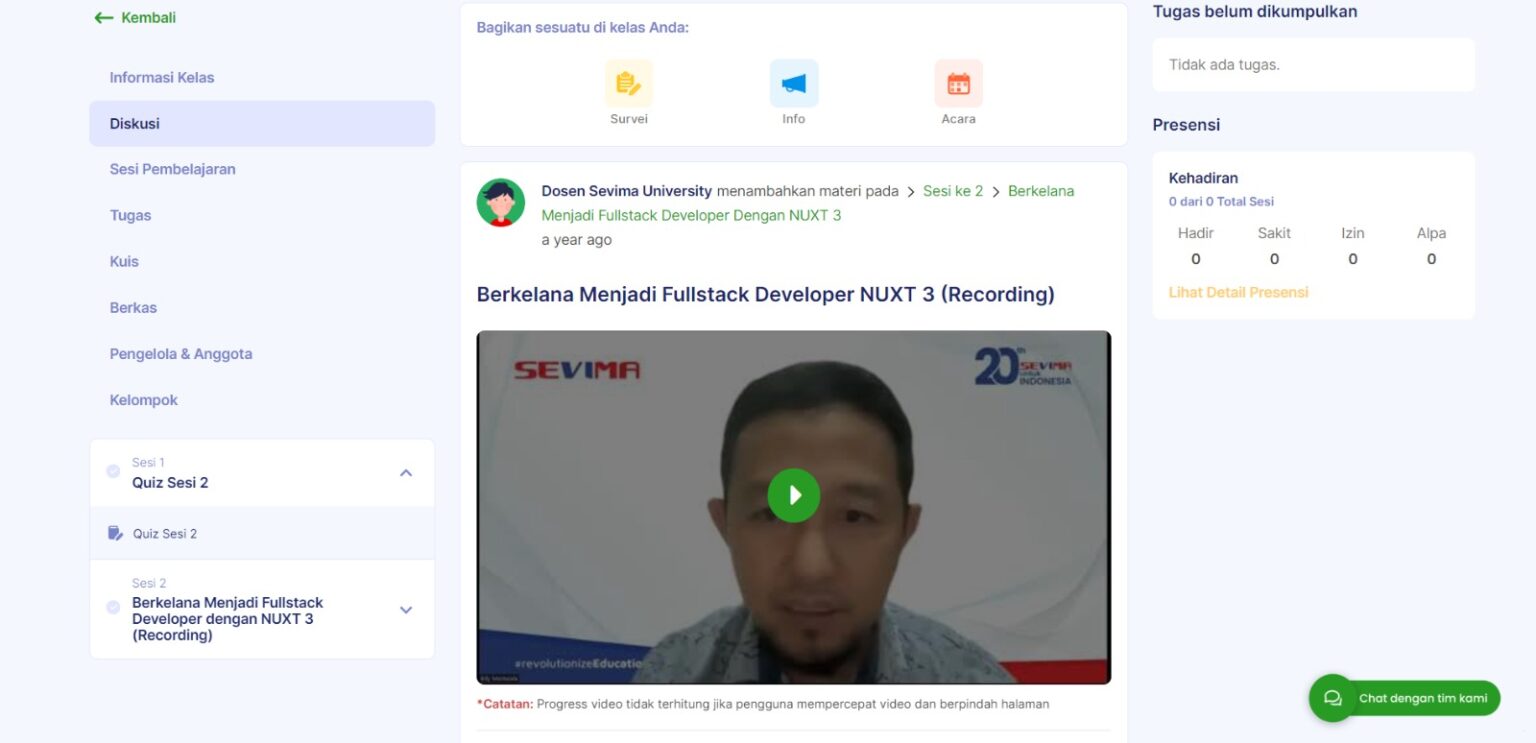Select Berkas in the sidebar
Viewport: 1536px width, 743px height.
[x=133, y=307]
